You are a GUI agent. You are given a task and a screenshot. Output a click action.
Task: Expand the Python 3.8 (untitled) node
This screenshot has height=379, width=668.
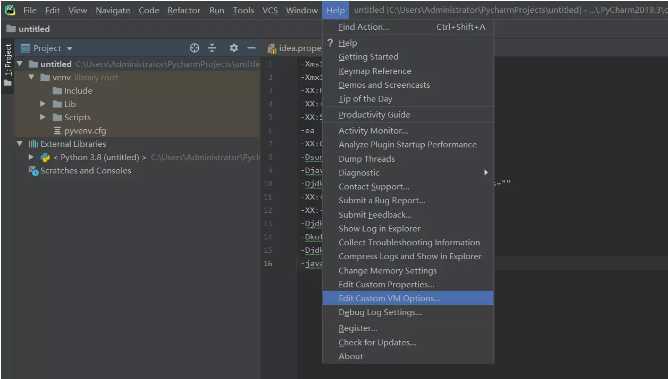pos(31,157)
